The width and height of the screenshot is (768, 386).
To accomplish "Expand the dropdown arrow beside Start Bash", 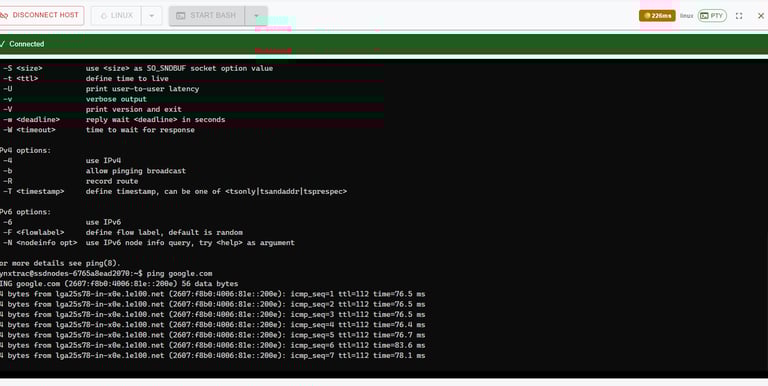I will 256,16.
